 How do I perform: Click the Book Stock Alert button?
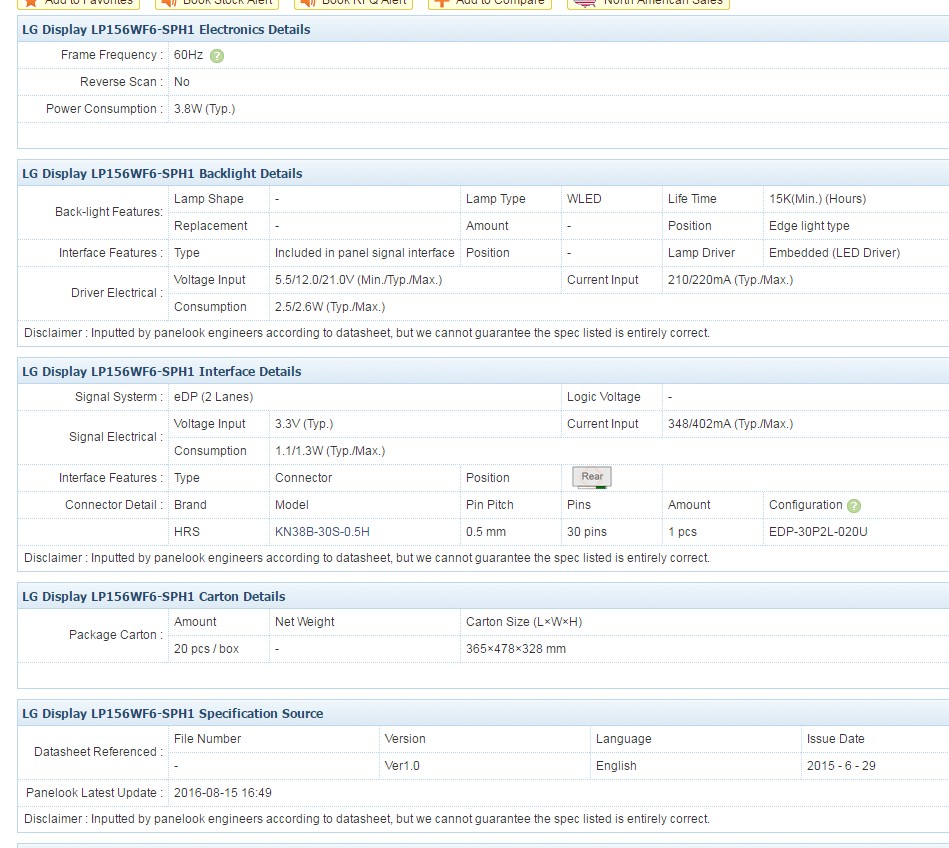tap(217, 2)
